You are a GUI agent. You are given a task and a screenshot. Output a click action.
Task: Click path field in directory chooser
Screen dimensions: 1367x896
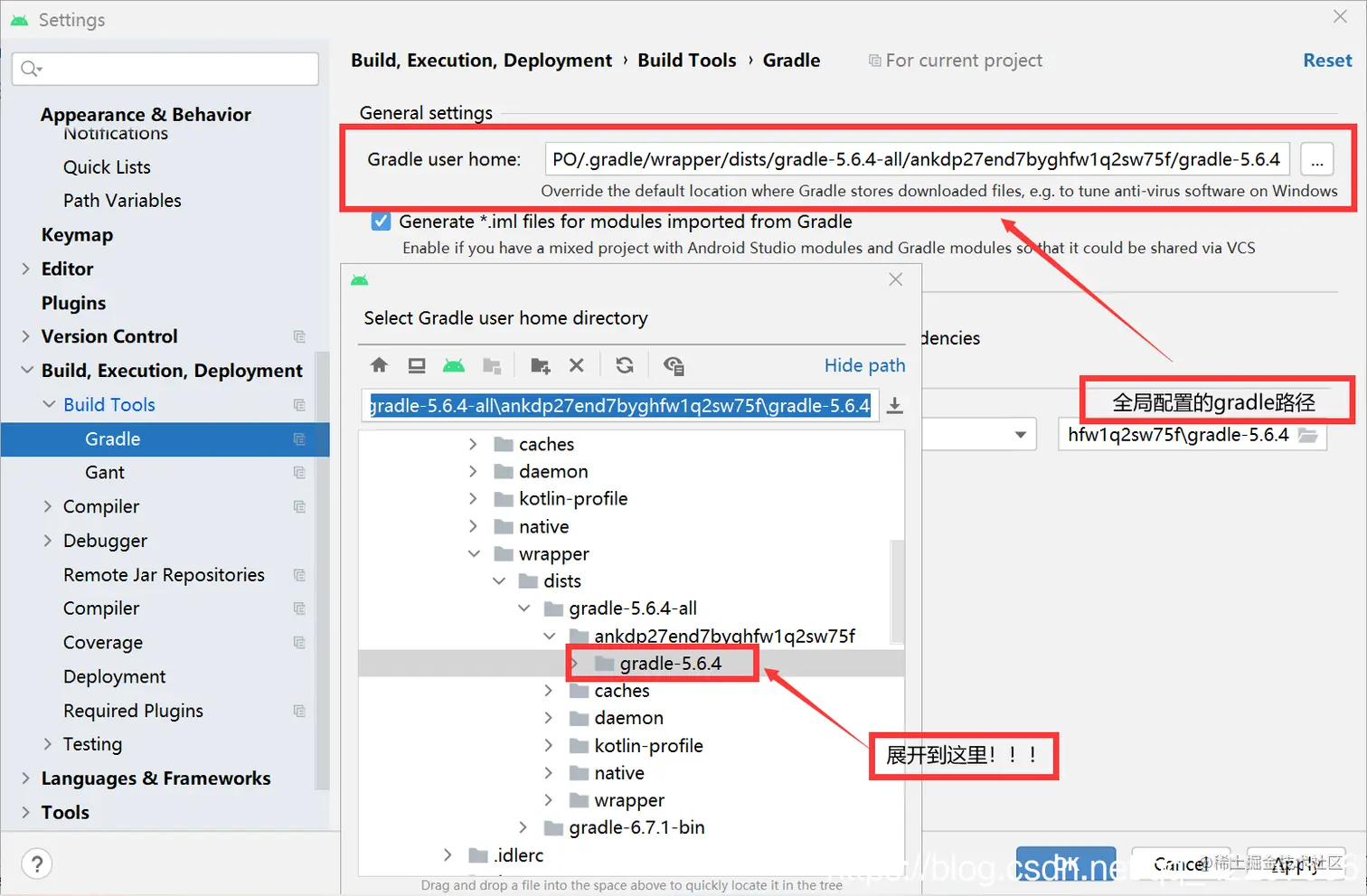pyautogui.click(x=619, y=405)
